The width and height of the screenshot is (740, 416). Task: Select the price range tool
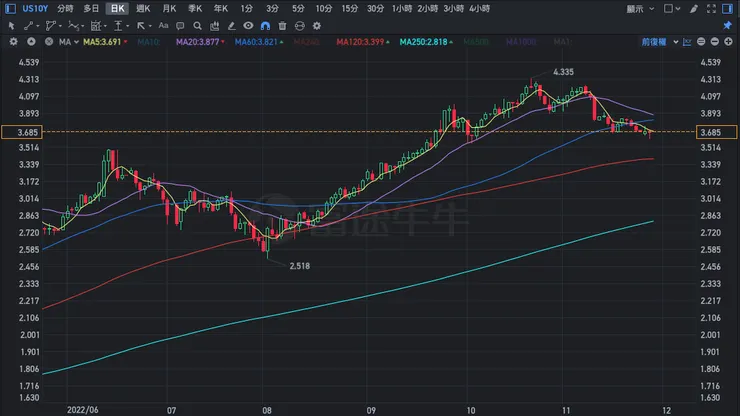coord(118,26)
